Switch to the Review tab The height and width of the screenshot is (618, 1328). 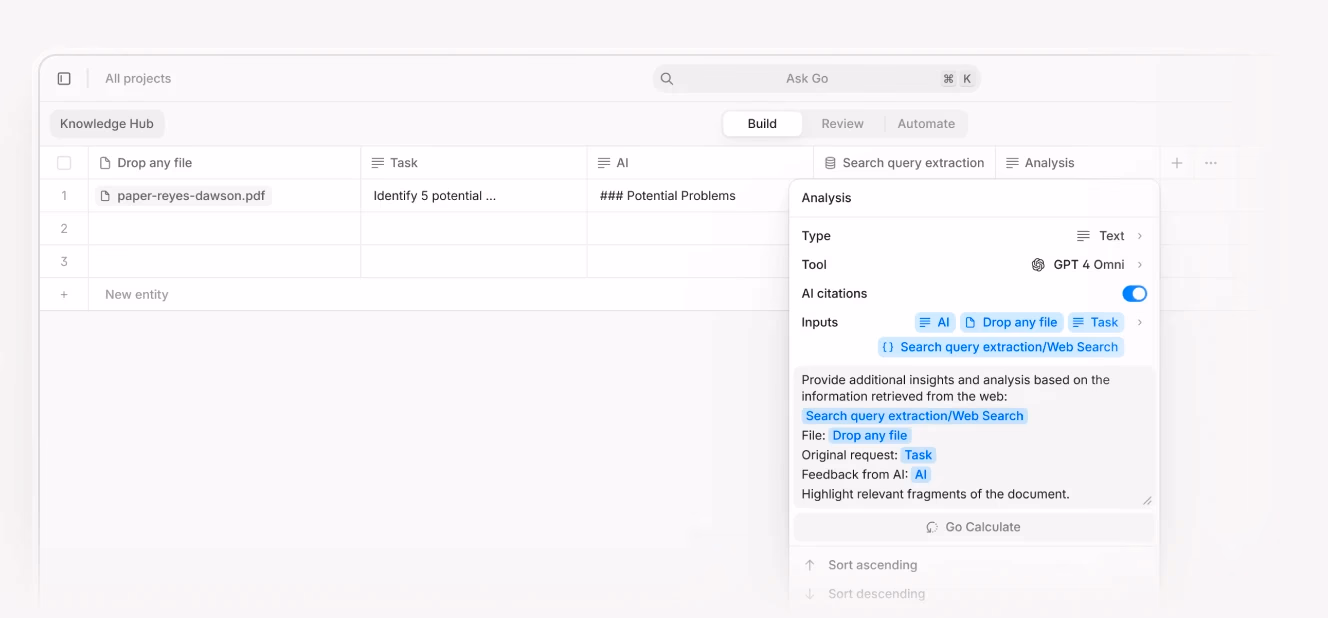point(842,124)
